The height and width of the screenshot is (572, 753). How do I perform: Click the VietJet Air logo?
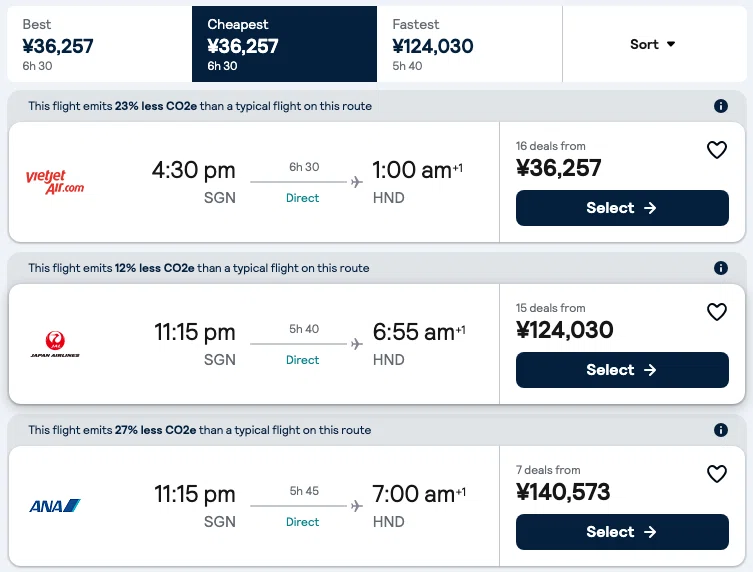click(55, 182)
